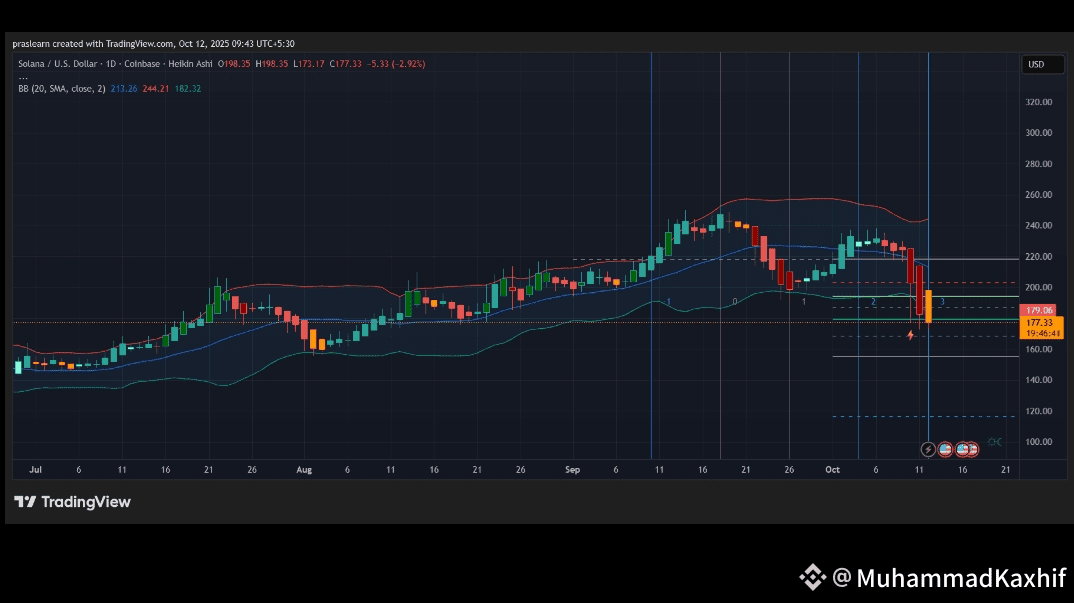Click the blue wave label 0 on chart

735,302
